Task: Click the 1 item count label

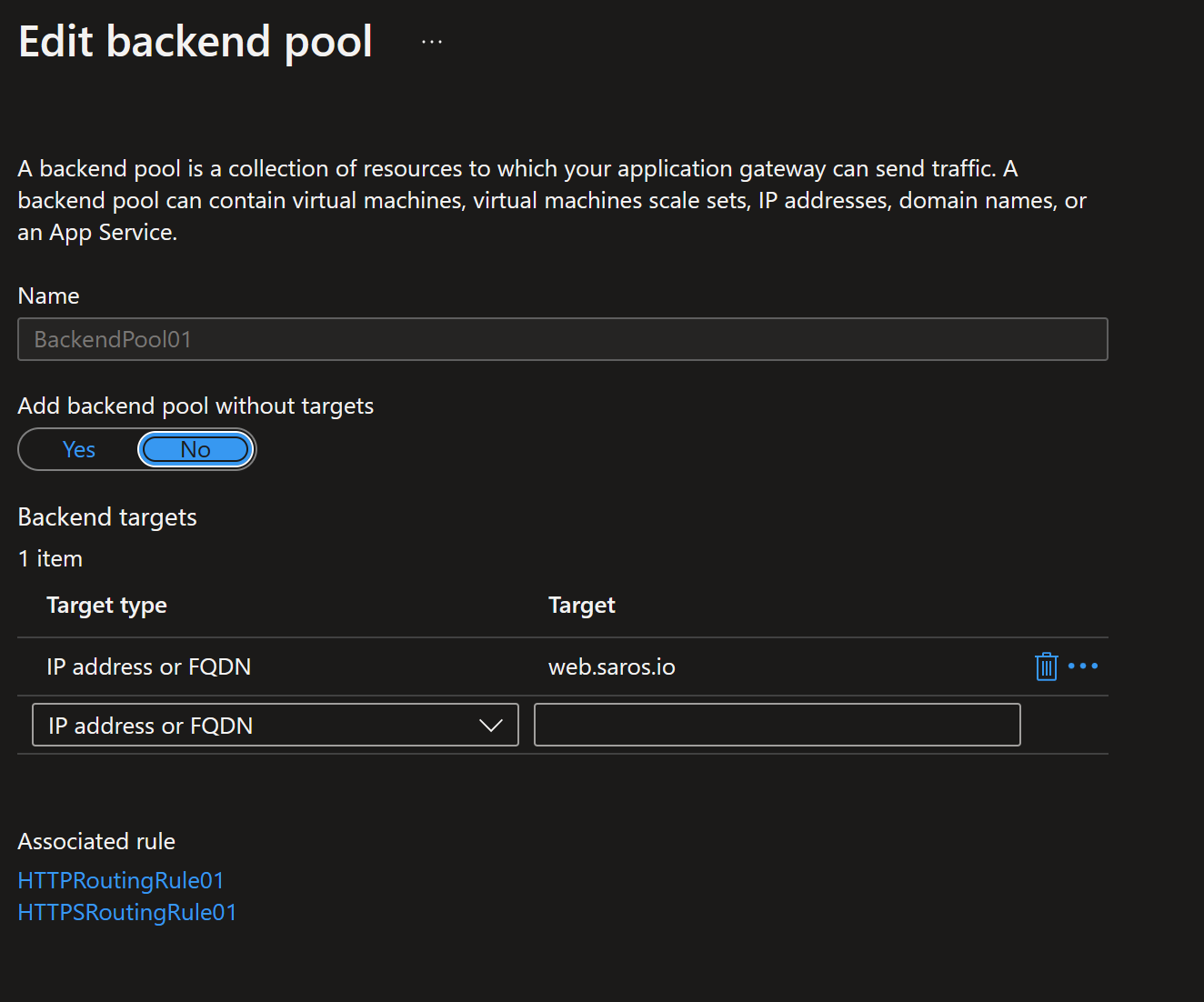Action: [50, 558]
